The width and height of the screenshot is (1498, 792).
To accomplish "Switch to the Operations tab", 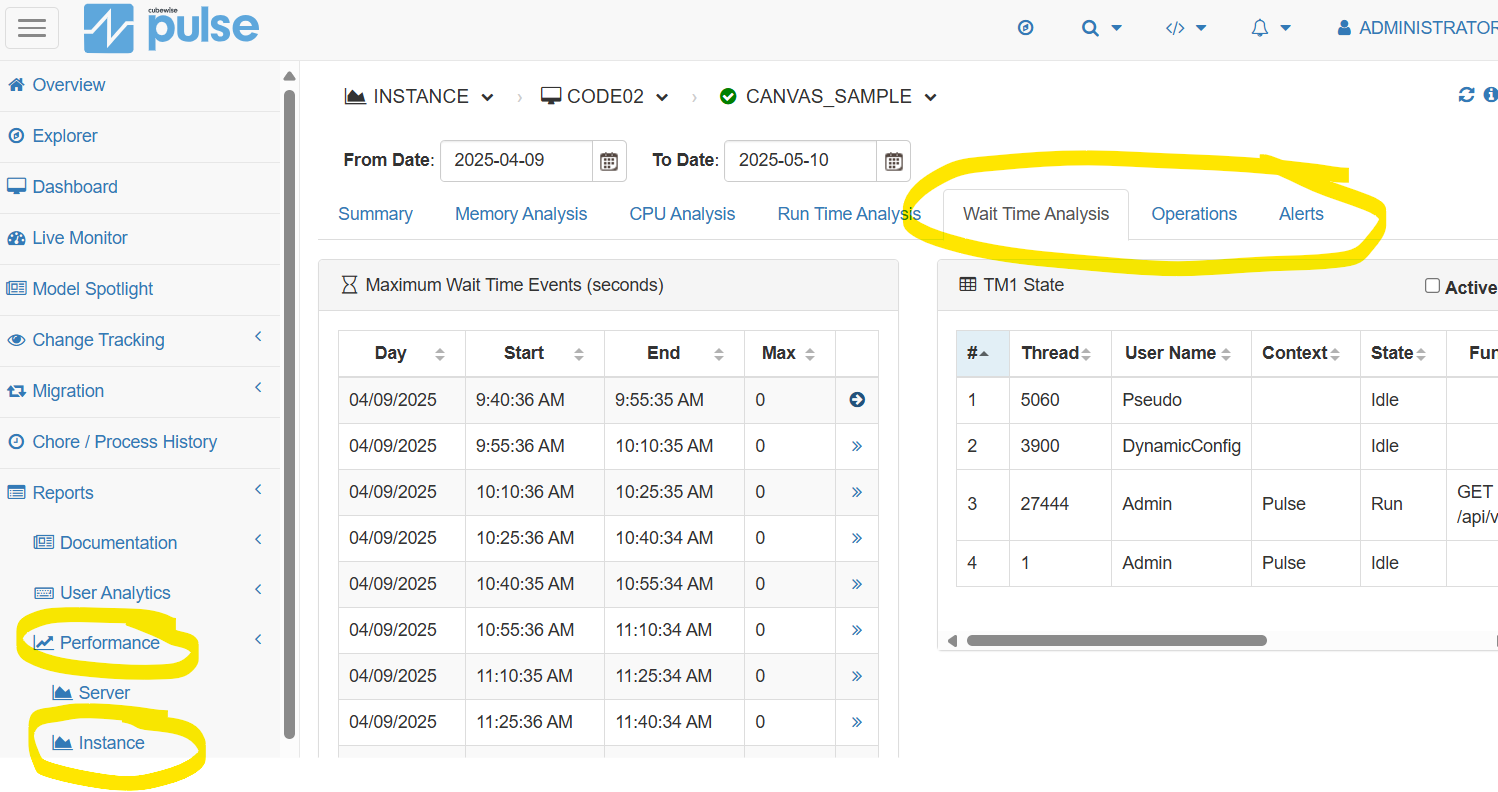I will 1194,214.
